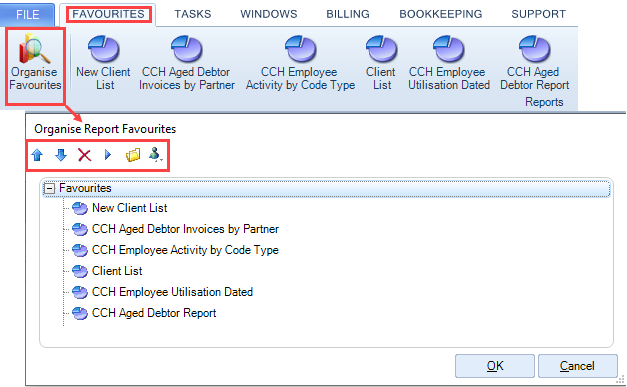Click pie icon beside CCH Employee Utilisation Dated row
This screenshot has height=387, width=627.
[80, 292]
